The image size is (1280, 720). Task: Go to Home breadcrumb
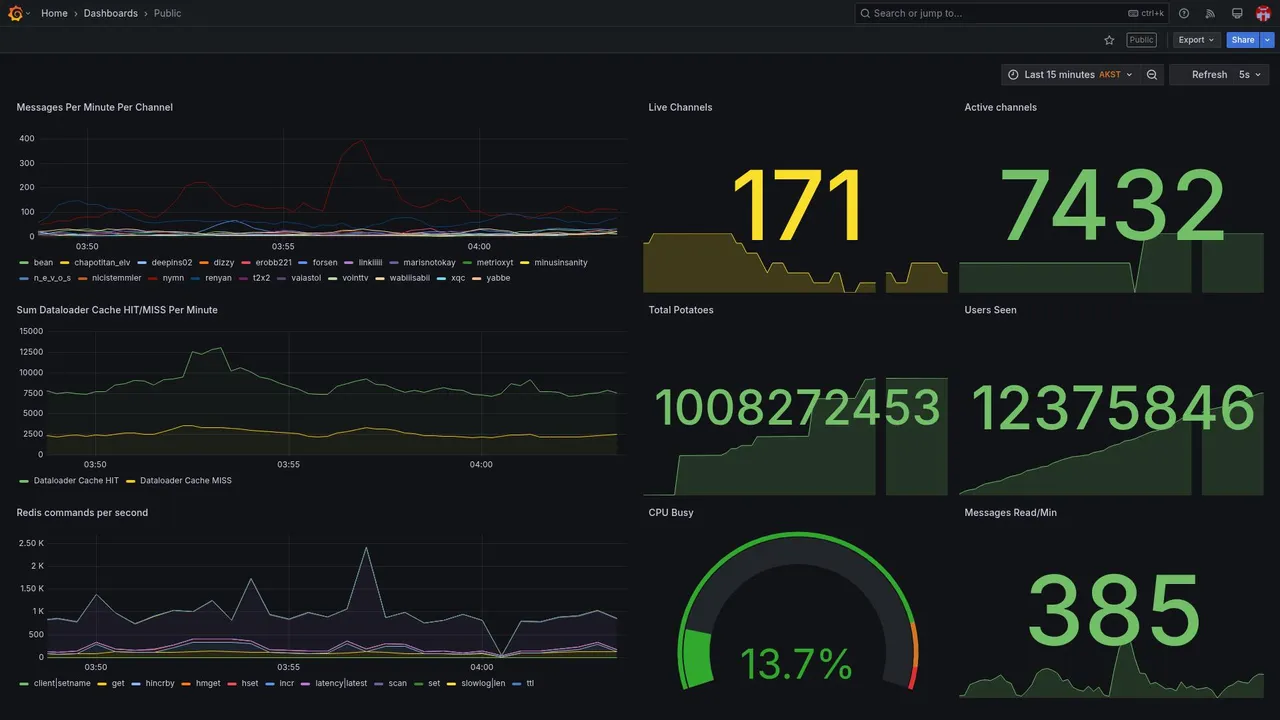[54, 13]
